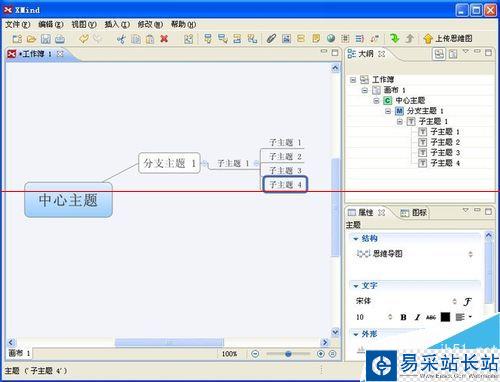
Task: Open the 编辑 menu
Action: [51, 24]
